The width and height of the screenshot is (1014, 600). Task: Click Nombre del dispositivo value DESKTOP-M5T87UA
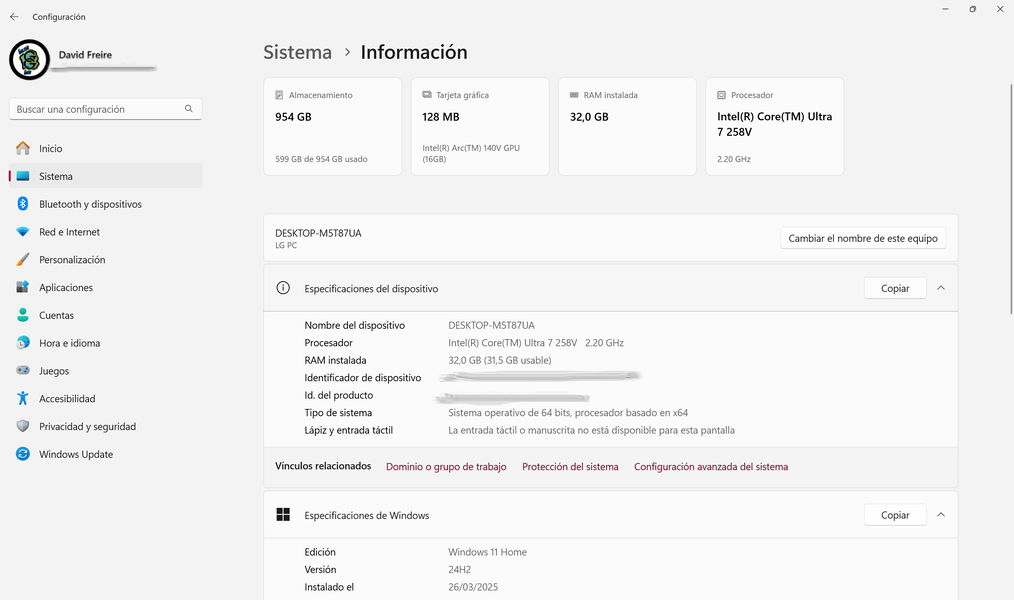pos(491,325)
